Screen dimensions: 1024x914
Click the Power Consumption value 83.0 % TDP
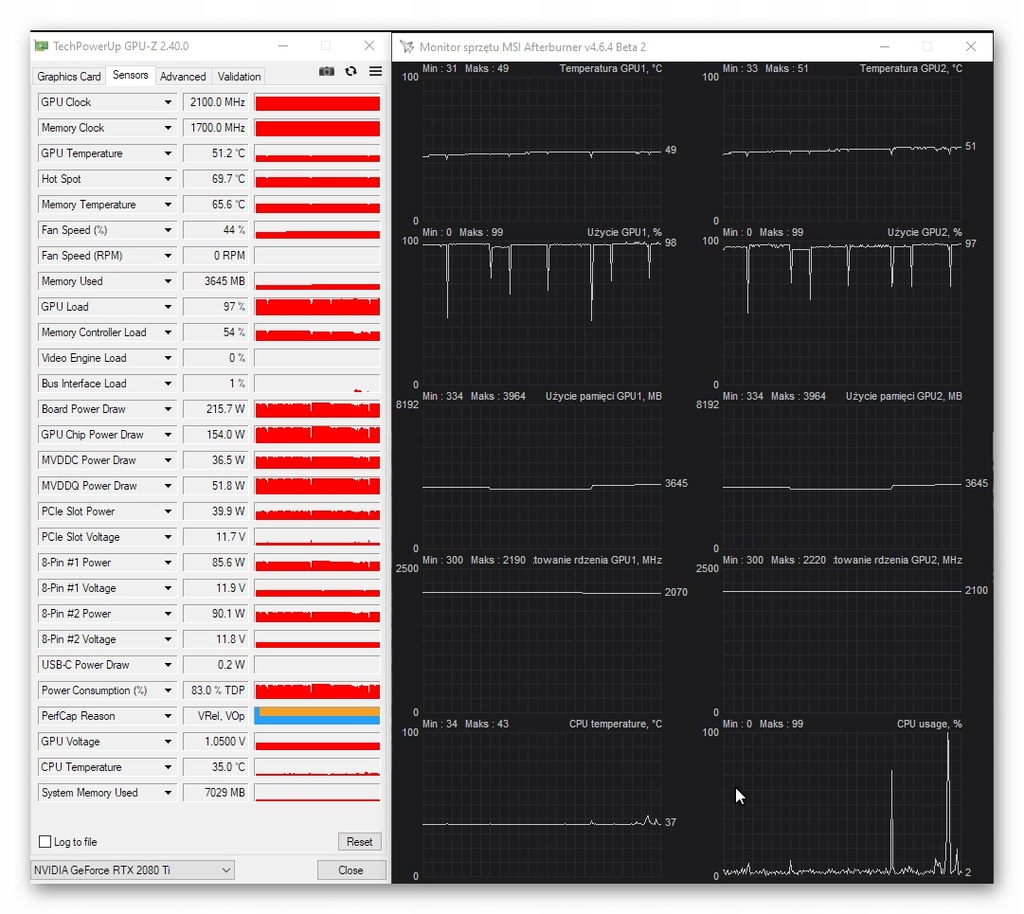coord(216,691)
